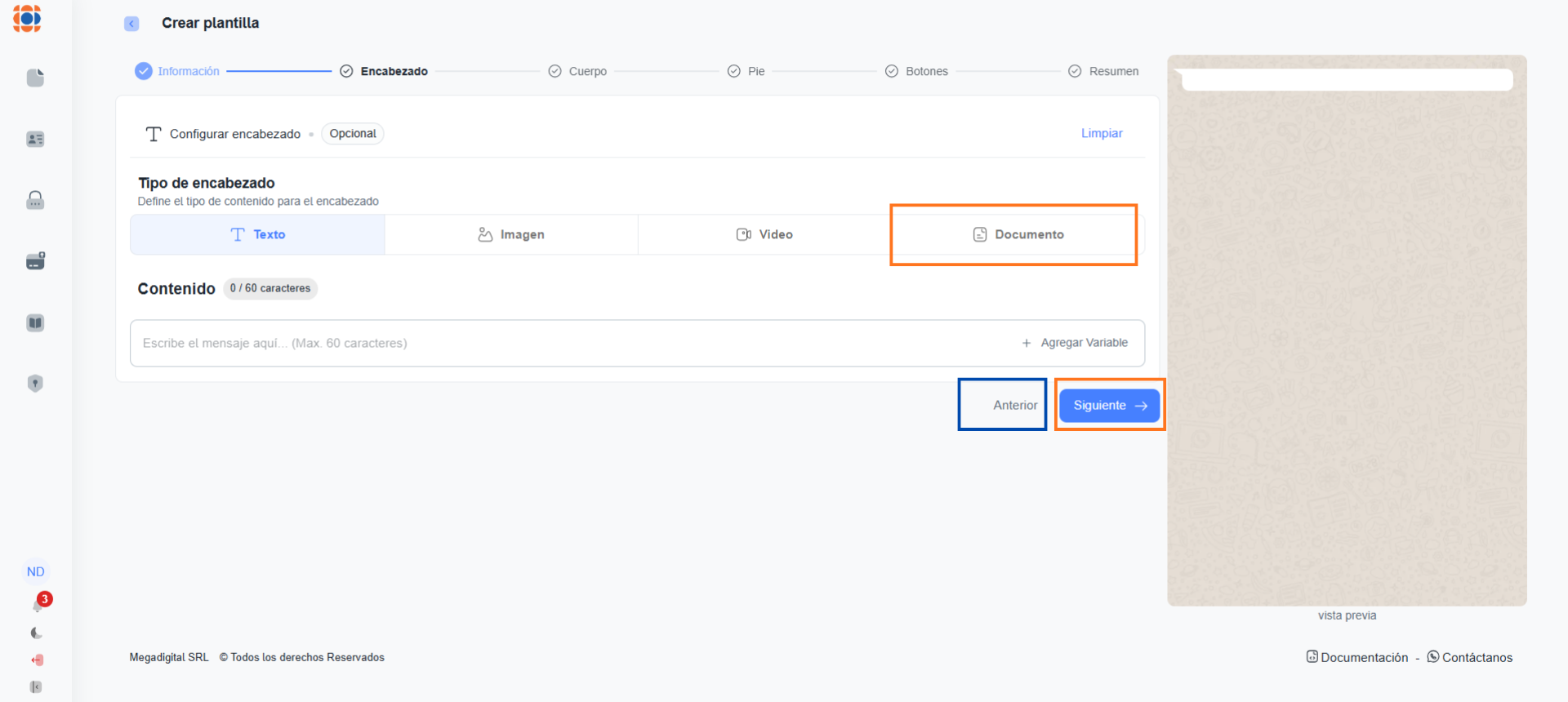Image resolution: width=1568 pixels, height=702 pixels.
Task: Select Texto as header type
Action: [x=257, y=234]
